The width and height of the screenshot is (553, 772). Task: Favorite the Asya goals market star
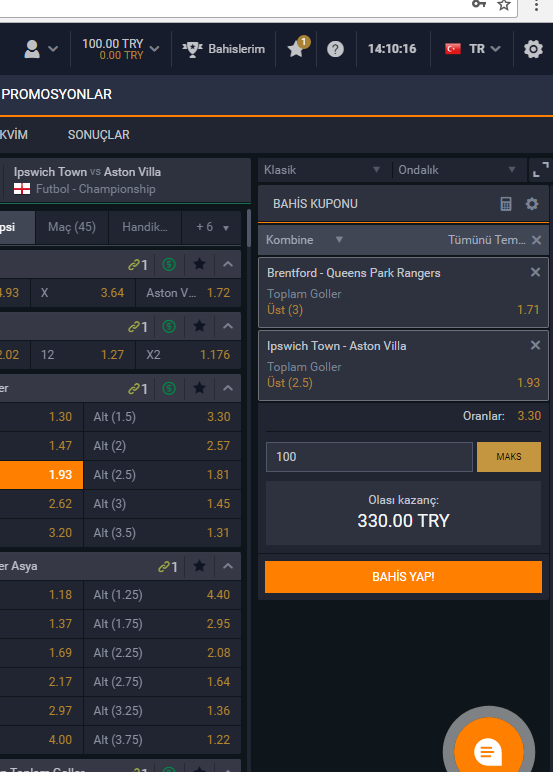pos(199,567)
